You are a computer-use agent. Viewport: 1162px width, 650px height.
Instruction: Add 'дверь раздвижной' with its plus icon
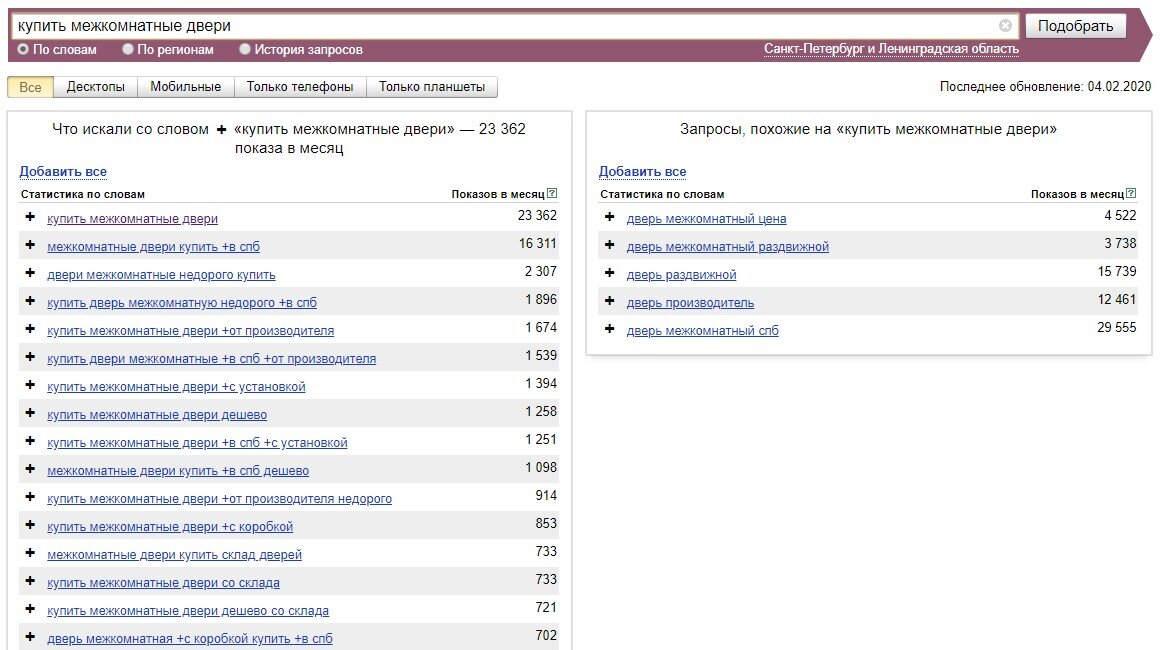610,273
